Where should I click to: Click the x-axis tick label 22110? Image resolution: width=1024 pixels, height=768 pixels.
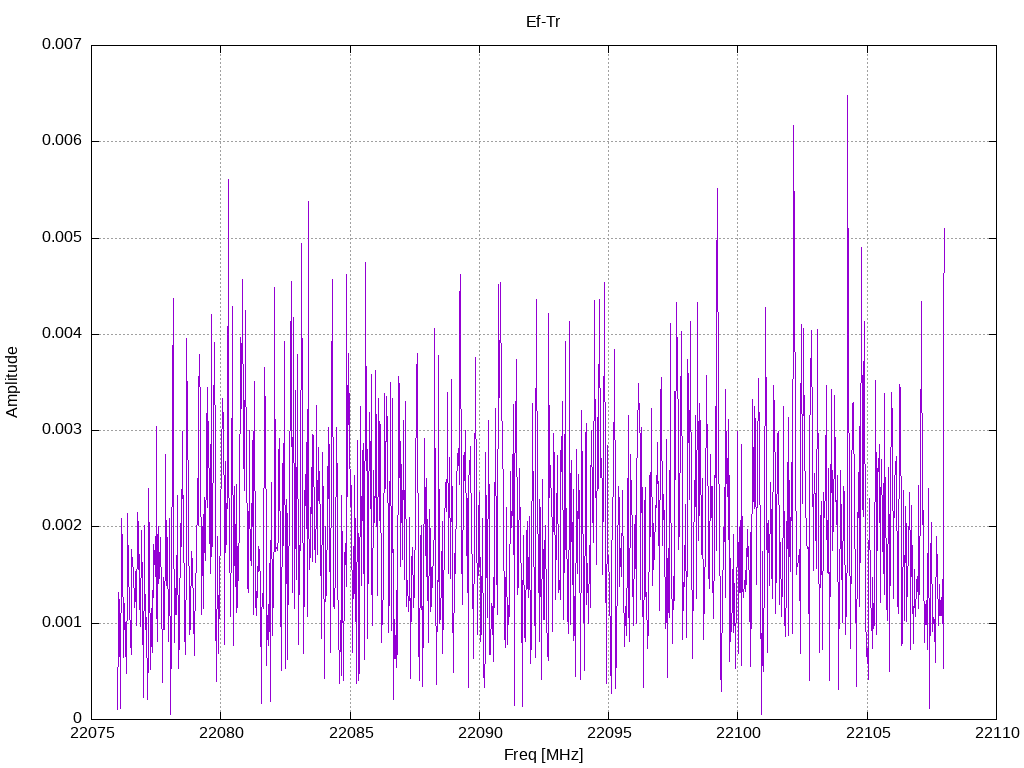(997, 733)
